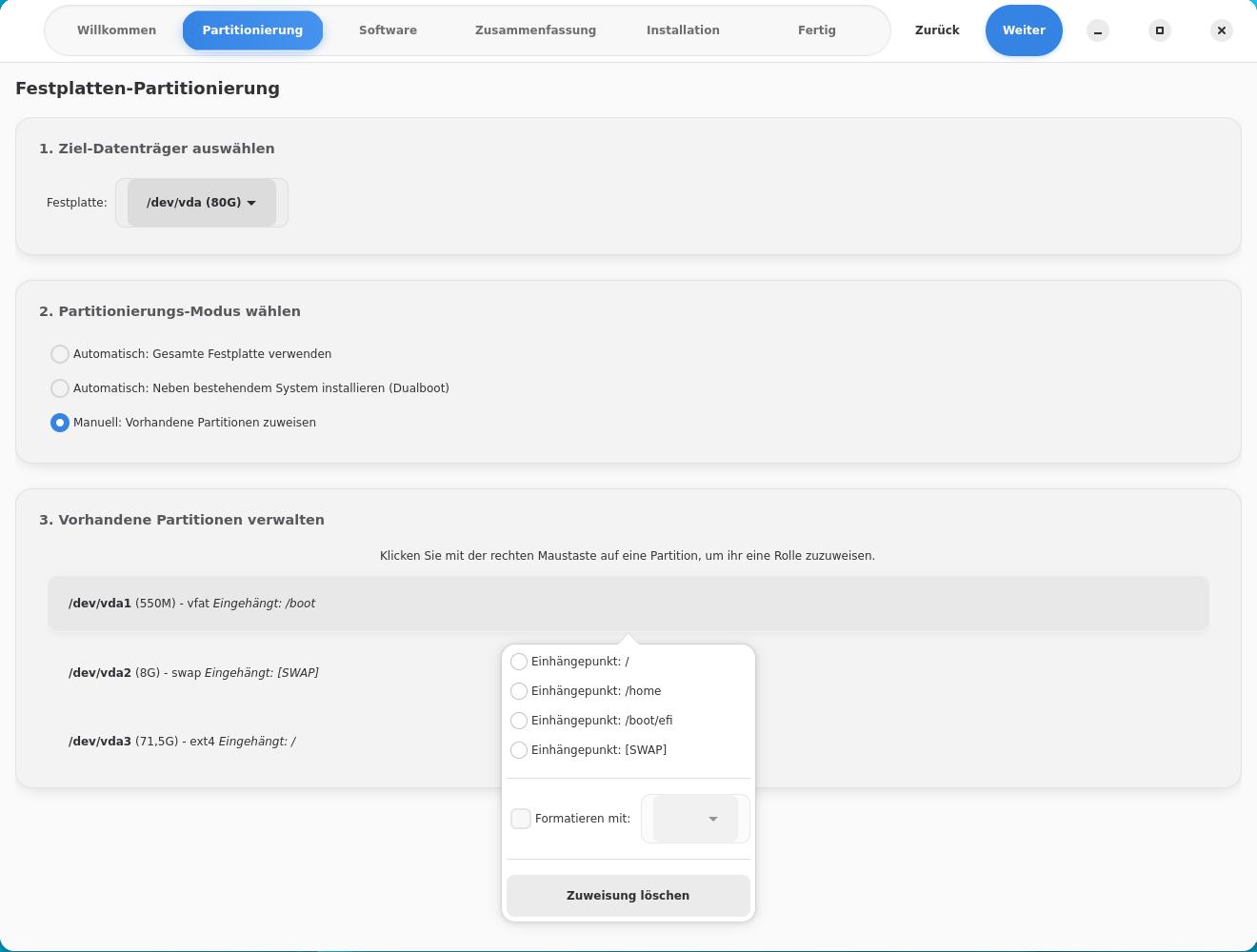Set mount point to / in popup

coord(519,662)
